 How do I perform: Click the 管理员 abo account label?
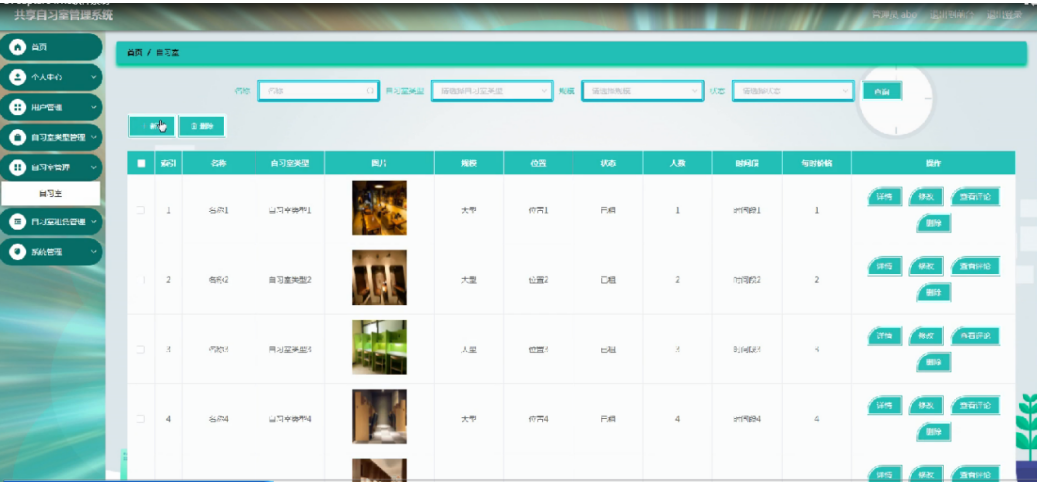[x=894, y=15]
